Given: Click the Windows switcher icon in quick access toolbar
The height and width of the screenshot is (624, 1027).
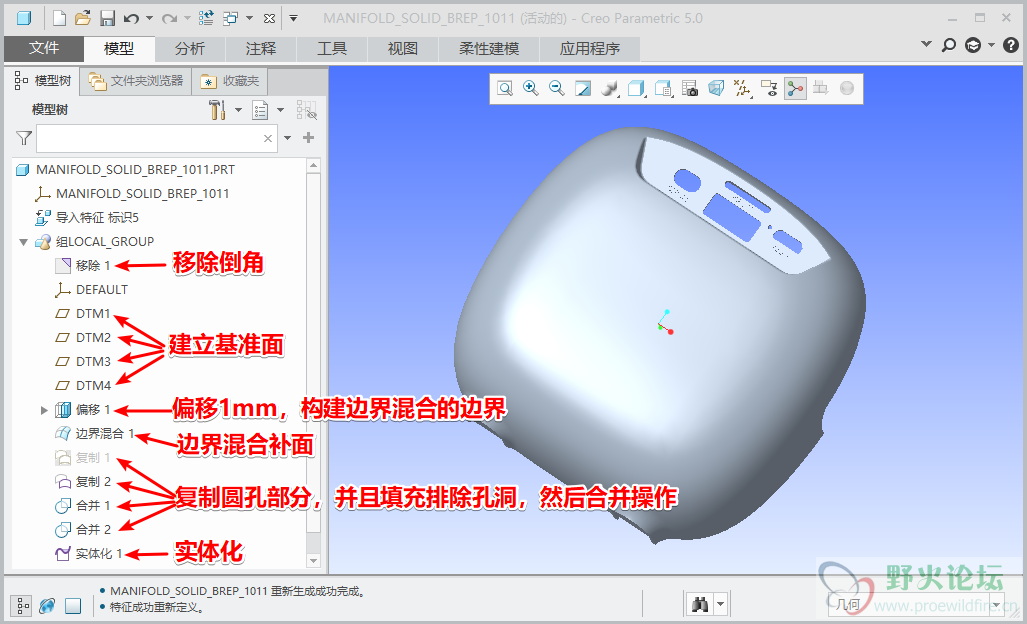Looking at the screenshot, I should (231, 18).
